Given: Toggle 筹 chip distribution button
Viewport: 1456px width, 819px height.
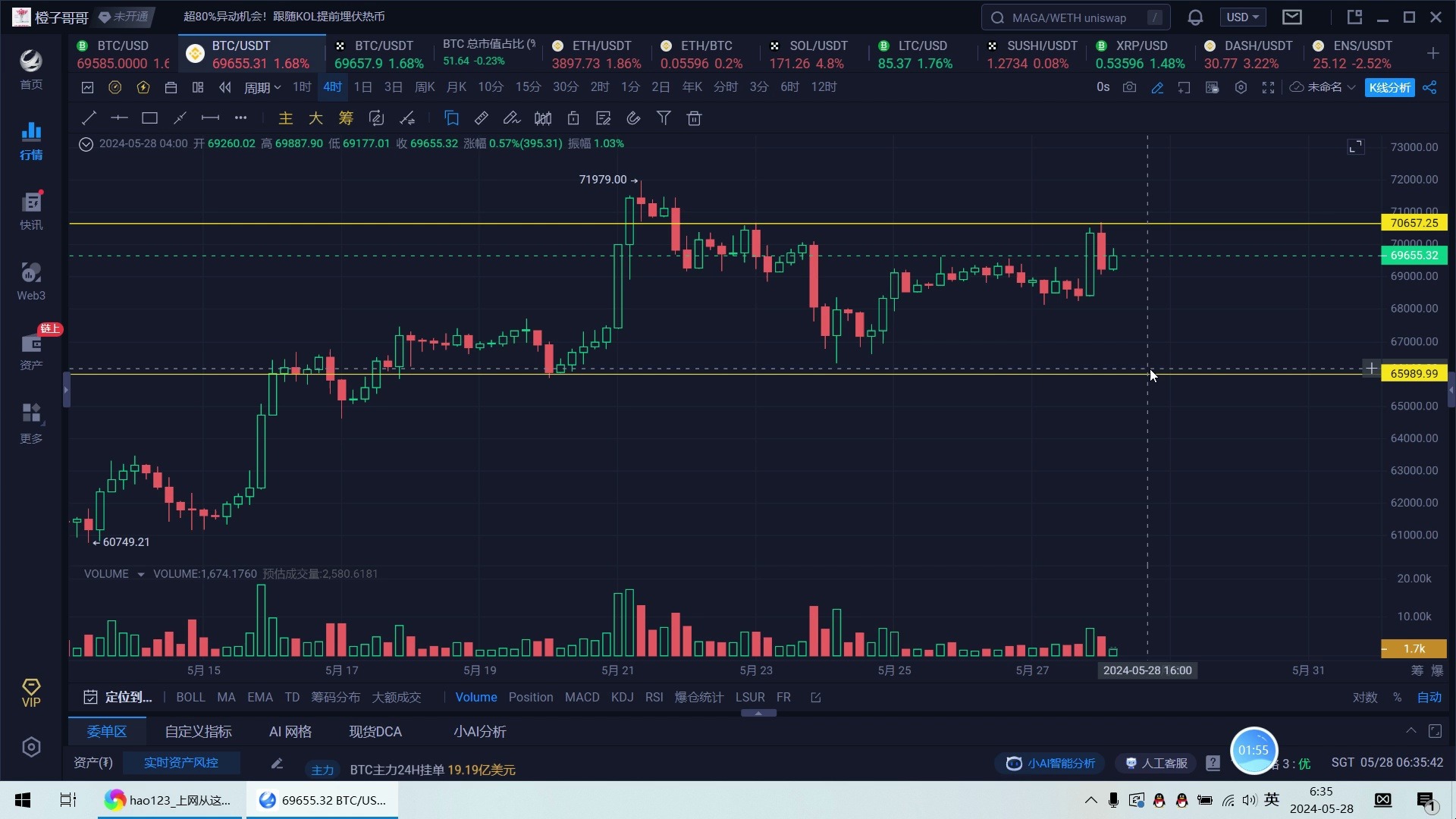Looking at the screenshot, I should pyautogui.click(x=346, y=118).
